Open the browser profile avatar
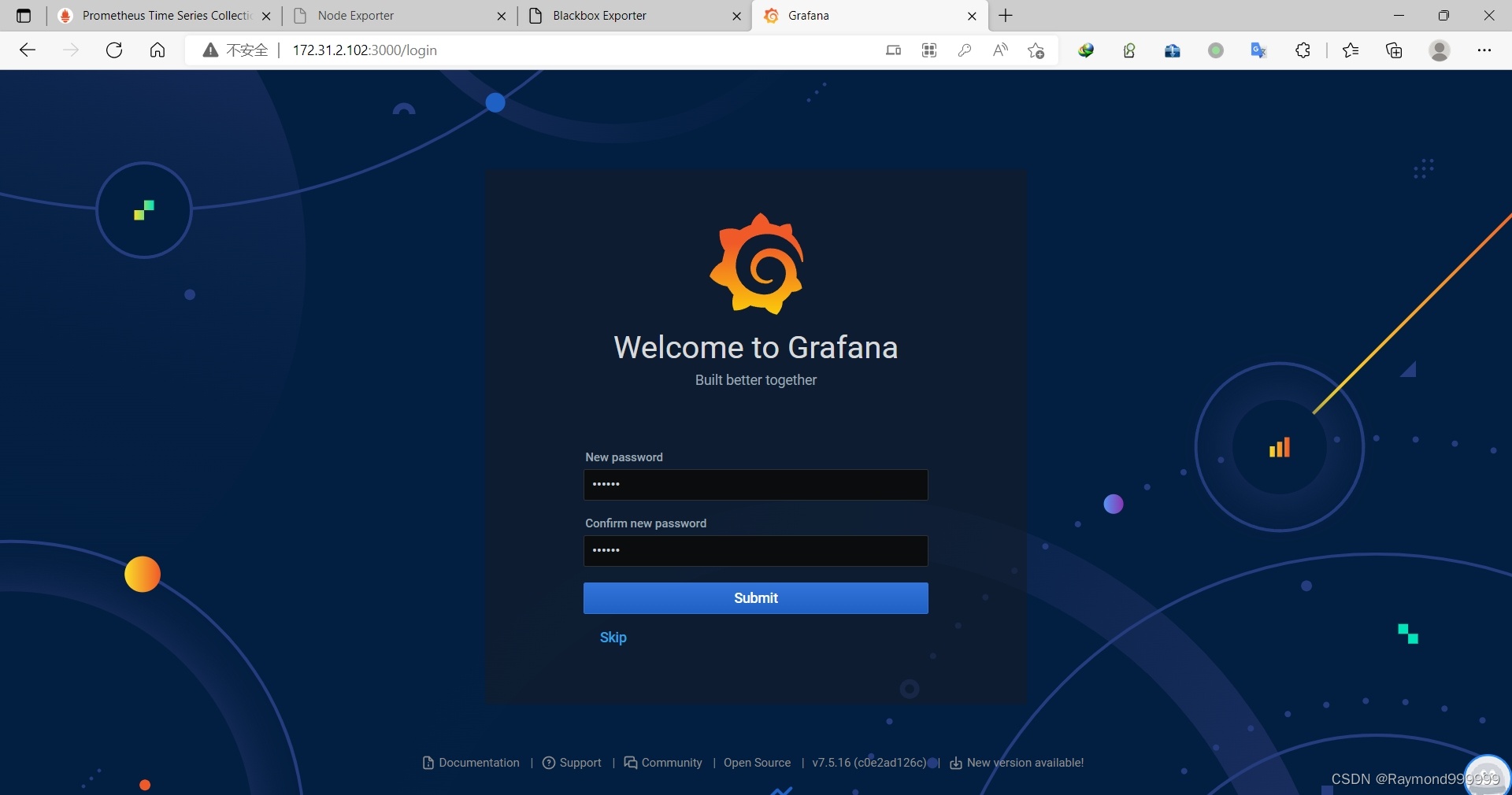The image size is (1512, 795). (1440, 50)
